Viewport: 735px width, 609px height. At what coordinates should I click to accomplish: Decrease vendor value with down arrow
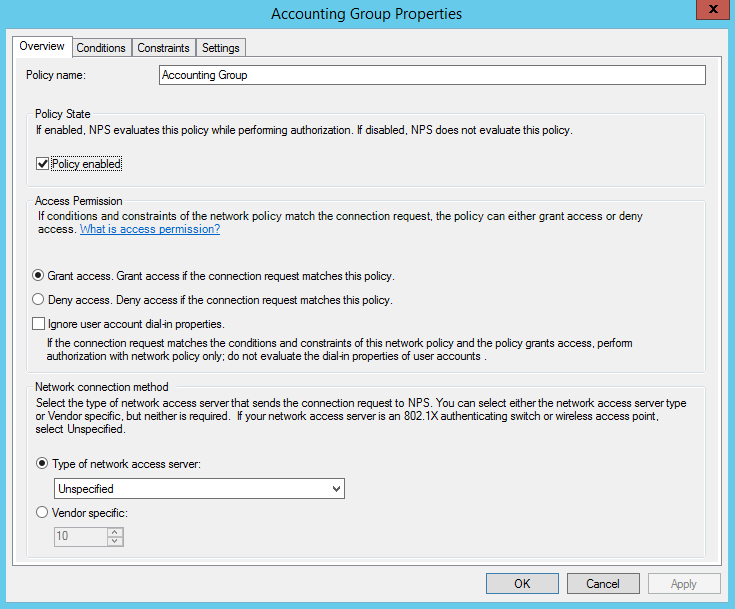[115, 541]
